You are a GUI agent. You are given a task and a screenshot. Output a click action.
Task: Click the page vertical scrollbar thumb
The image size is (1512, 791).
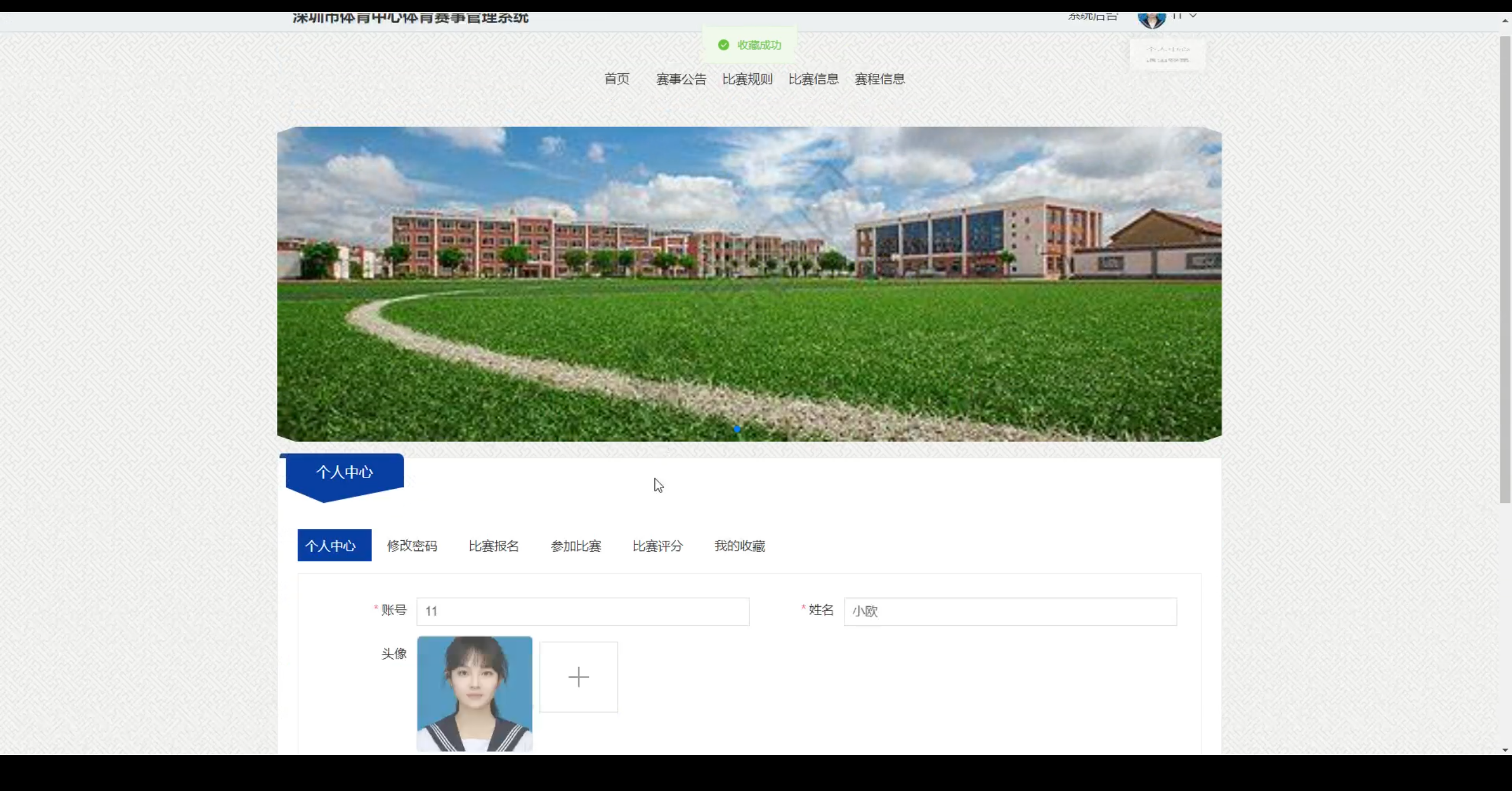tap(1505, 269)
